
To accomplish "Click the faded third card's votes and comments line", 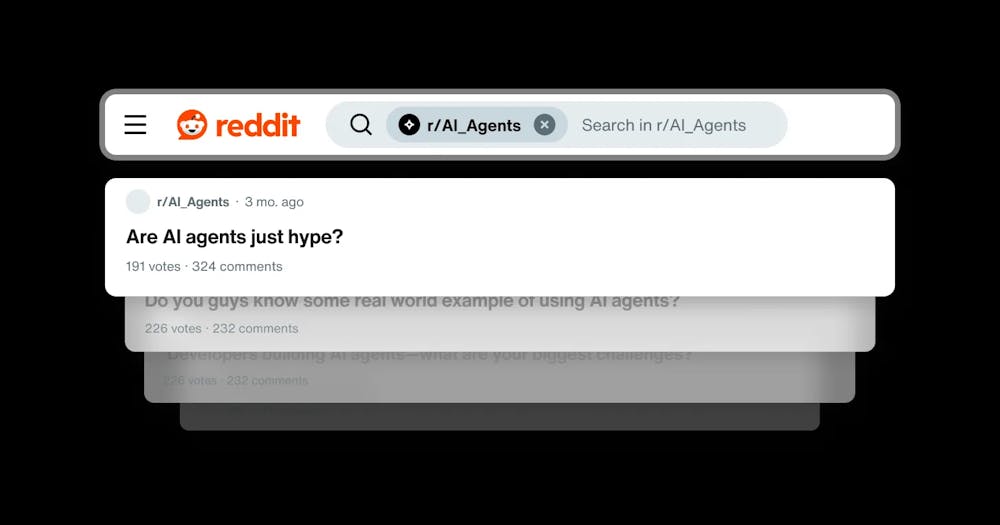I will [x=236, y=380].
